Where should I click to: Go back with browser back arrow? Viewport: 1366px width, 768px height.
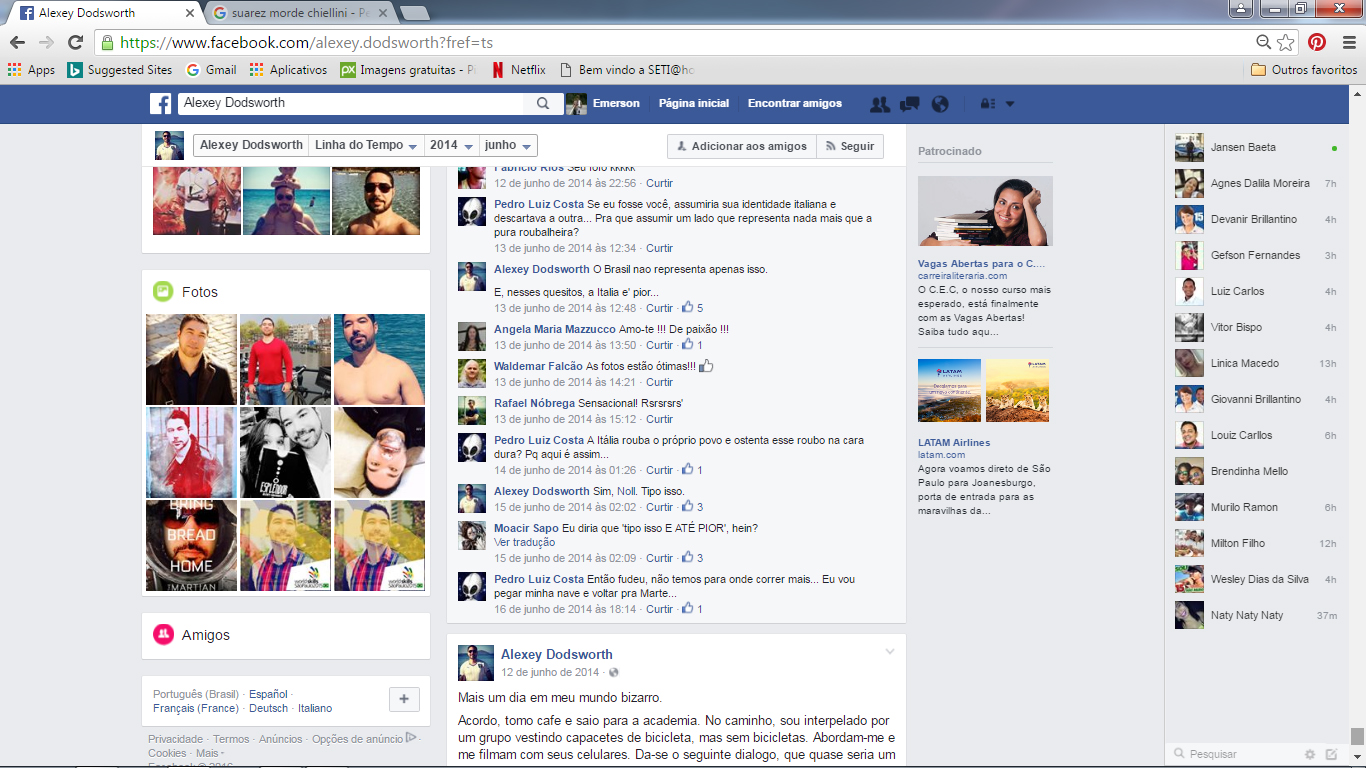coord(17,42)
